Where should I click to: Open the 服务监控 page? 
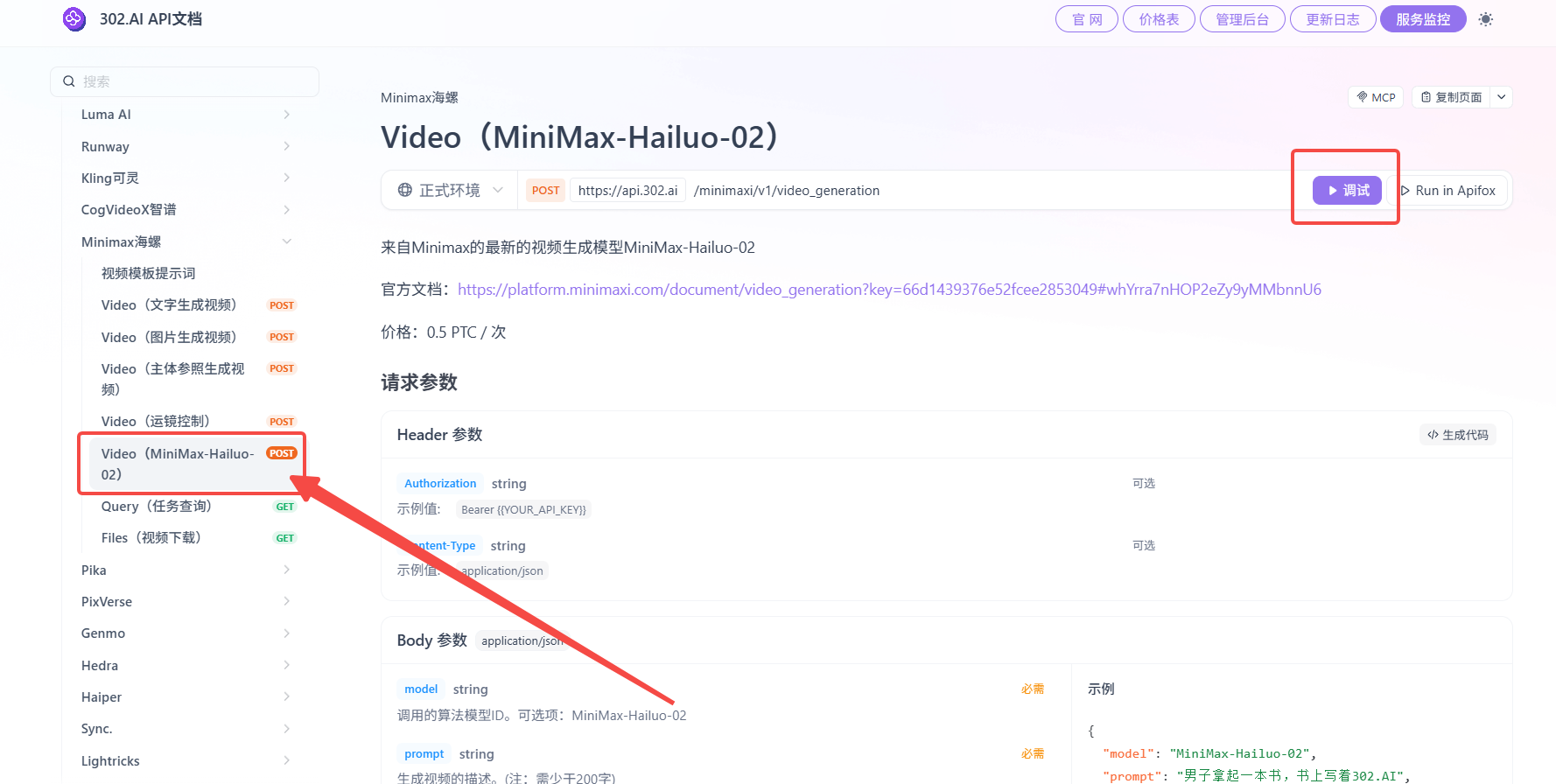tap(1423, 19)
